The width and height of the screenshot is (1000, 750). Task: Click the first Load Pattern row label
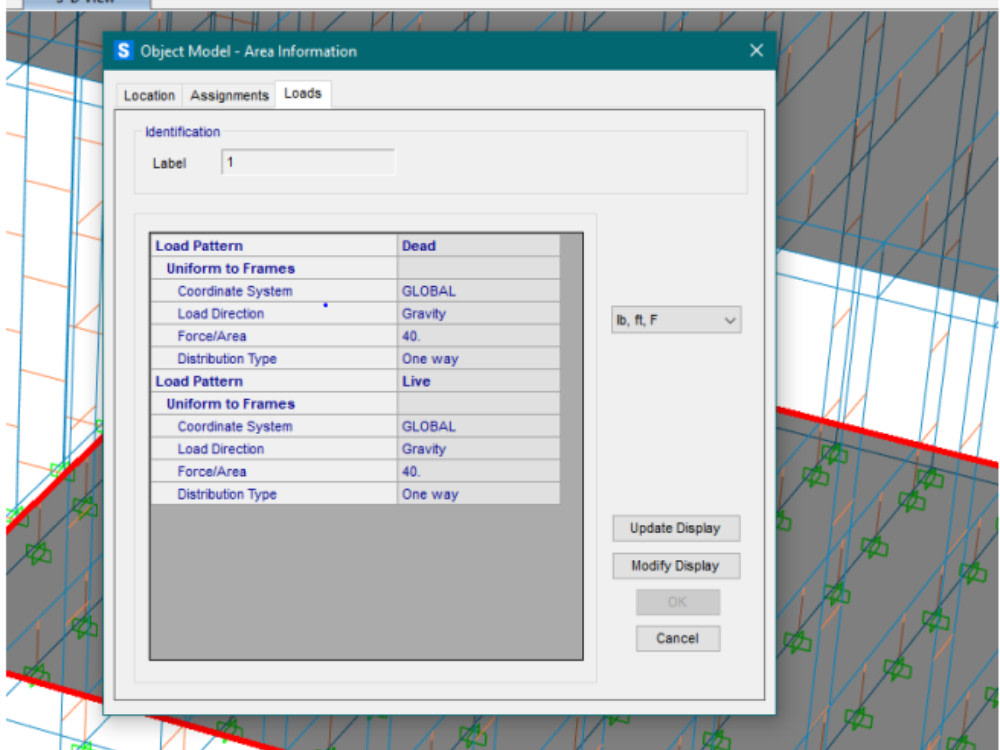click(x=199, y=246)
